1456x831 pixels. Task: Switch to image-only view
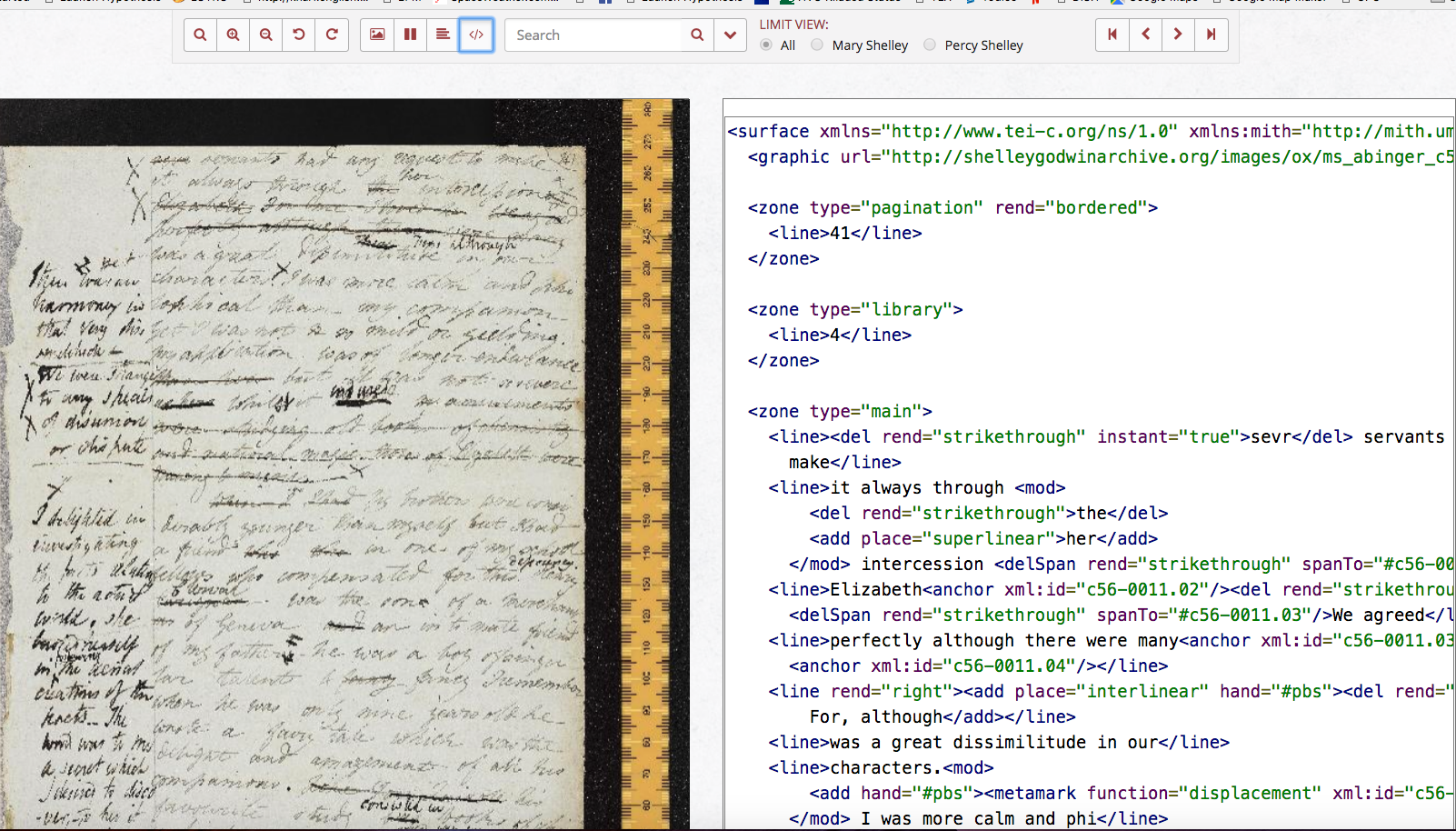pyautogui.click(x=377, y=35)
